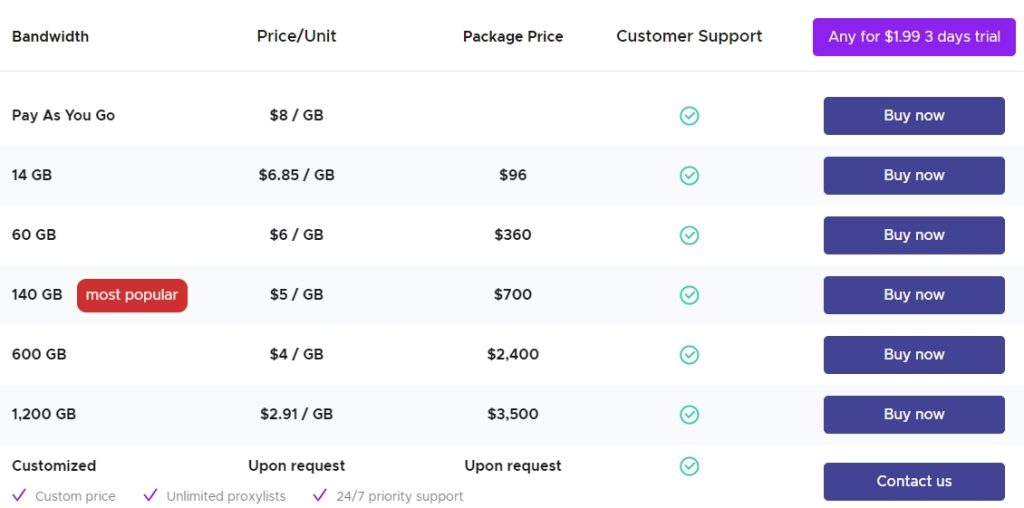Click the 60 GB row support checkmark icon
The height and width of the screenshot is (508, 1024).
pyautogui.click(x=689, y=235)
